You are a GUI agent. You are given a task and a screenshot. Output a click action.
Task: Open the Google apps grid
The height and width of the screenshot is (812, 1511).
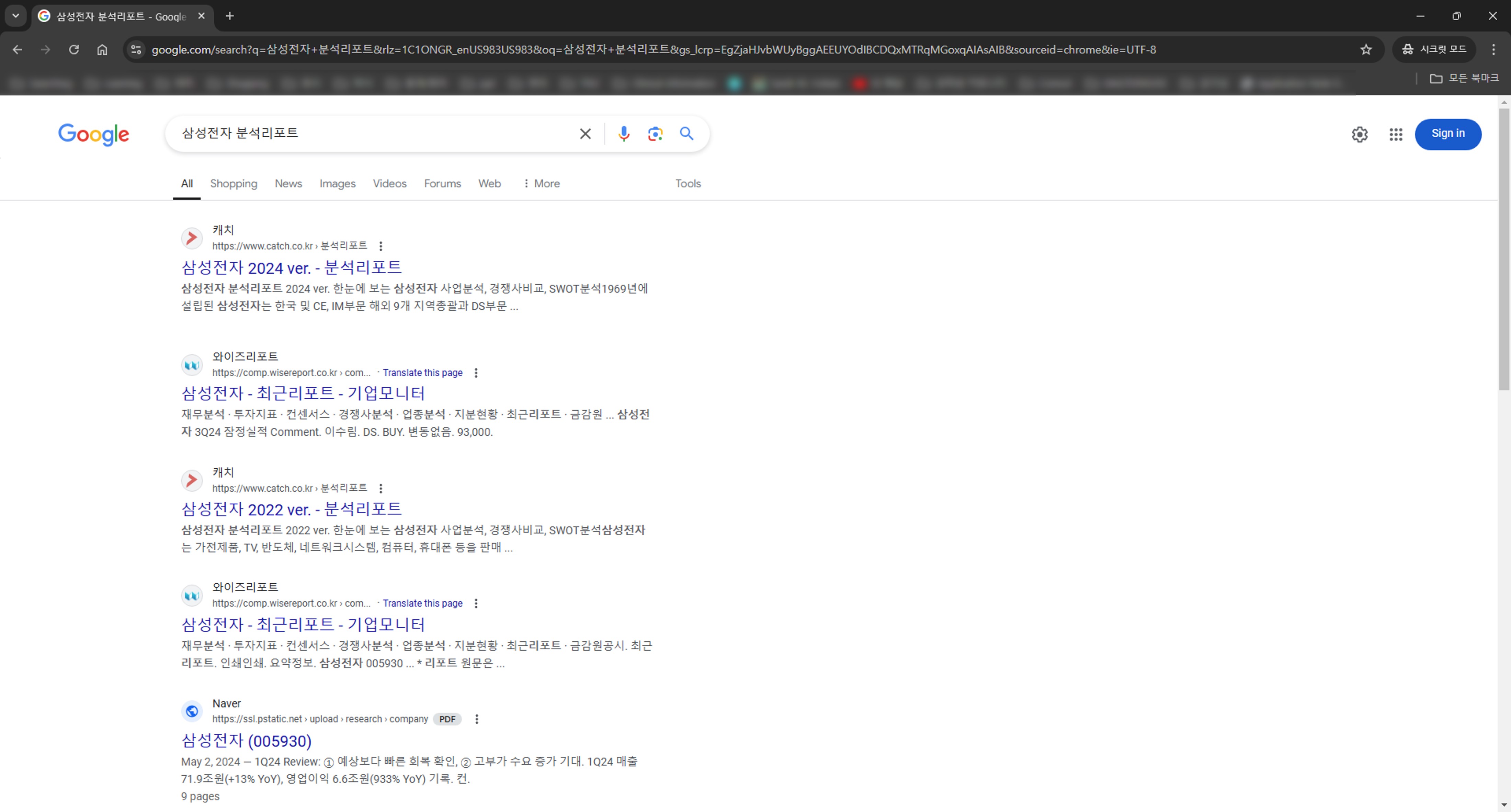pos(1396,134)
